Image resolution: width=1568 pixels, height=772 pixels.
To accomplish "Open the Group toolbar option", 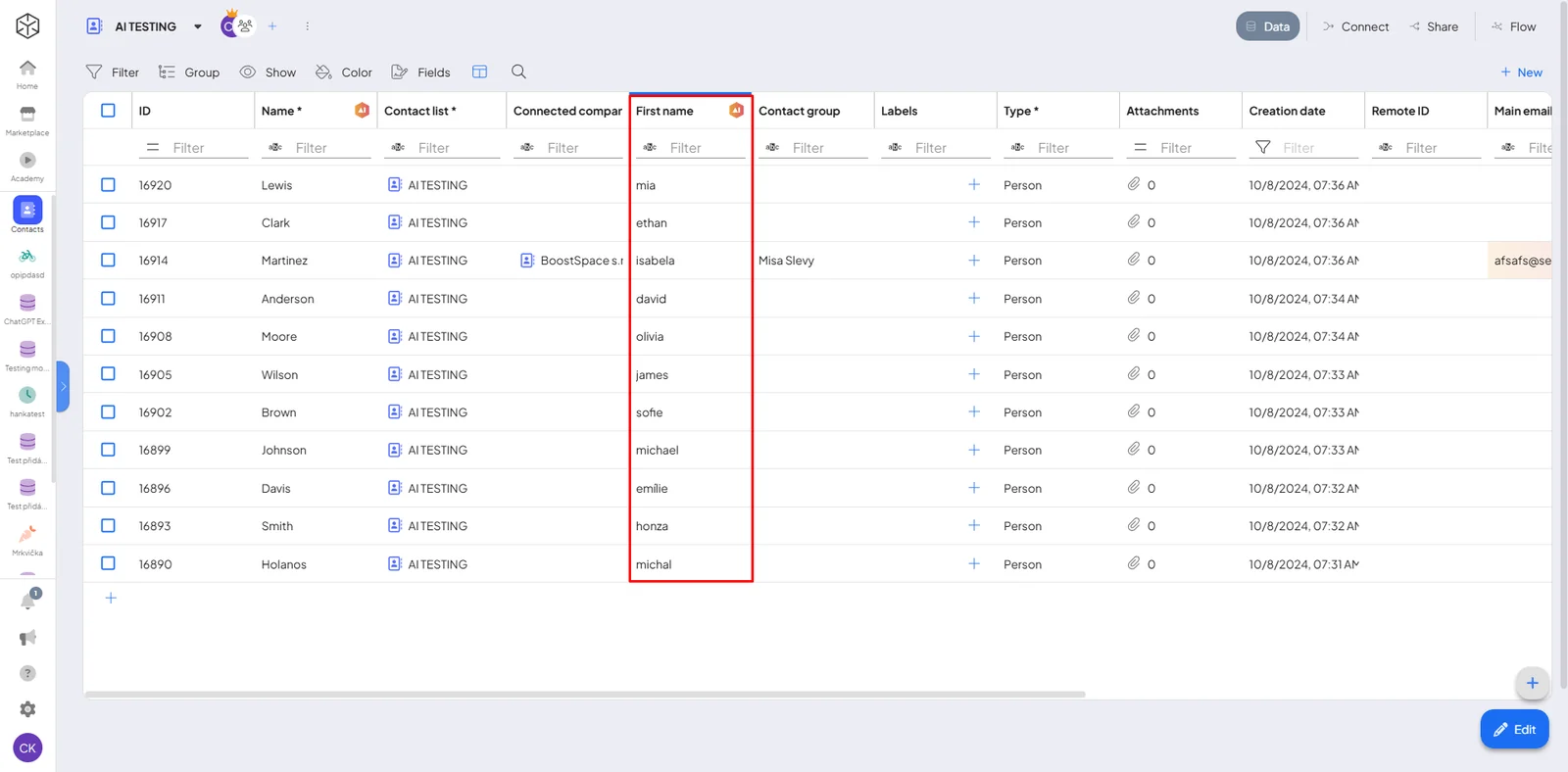I will click(x=189, y=72).
